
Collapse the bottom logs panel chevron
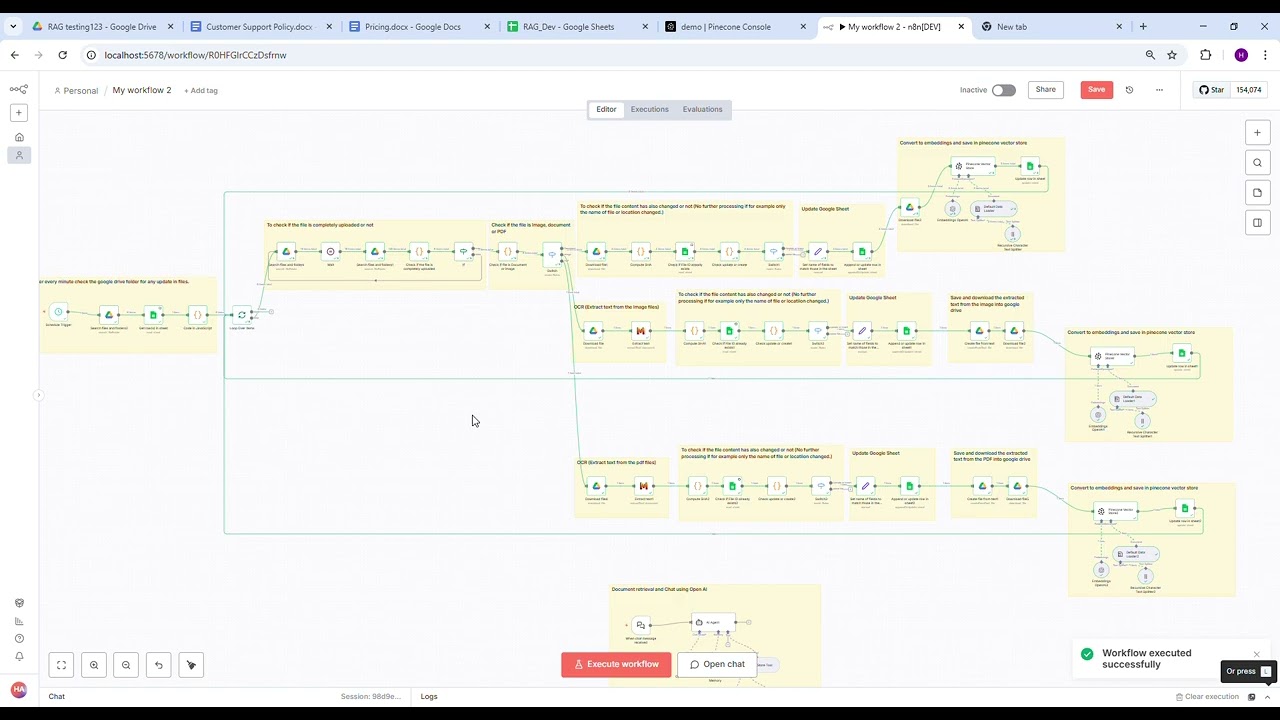coord(1267,696)
